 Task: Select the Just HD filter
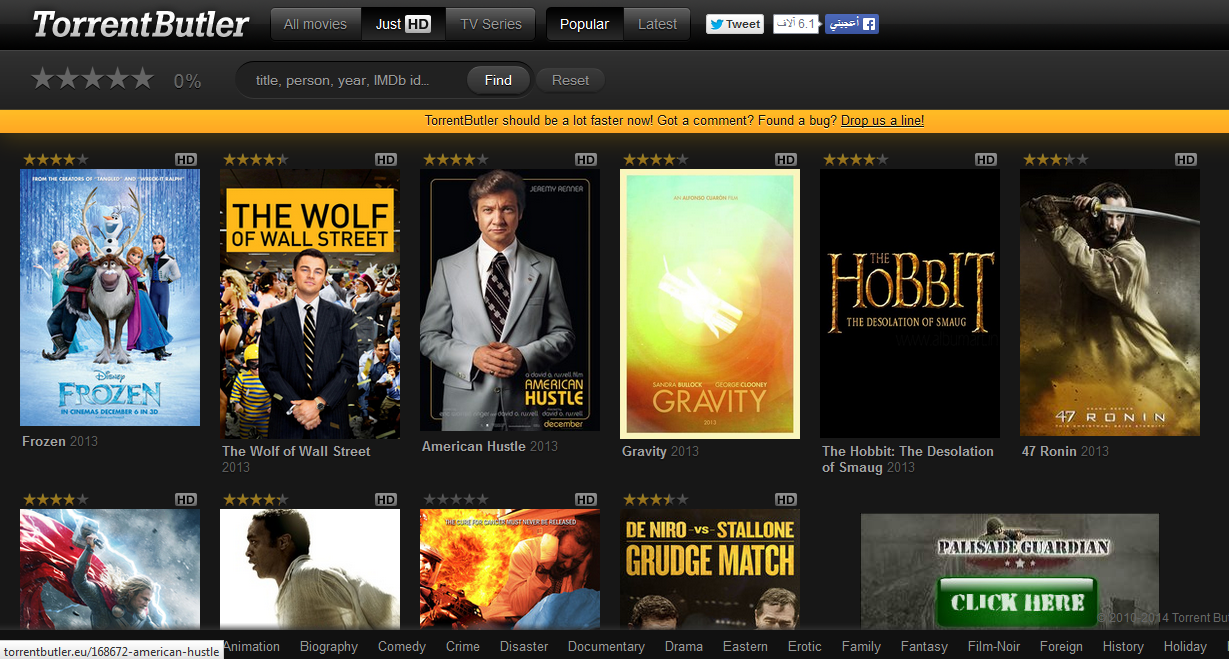click(403, 24)
